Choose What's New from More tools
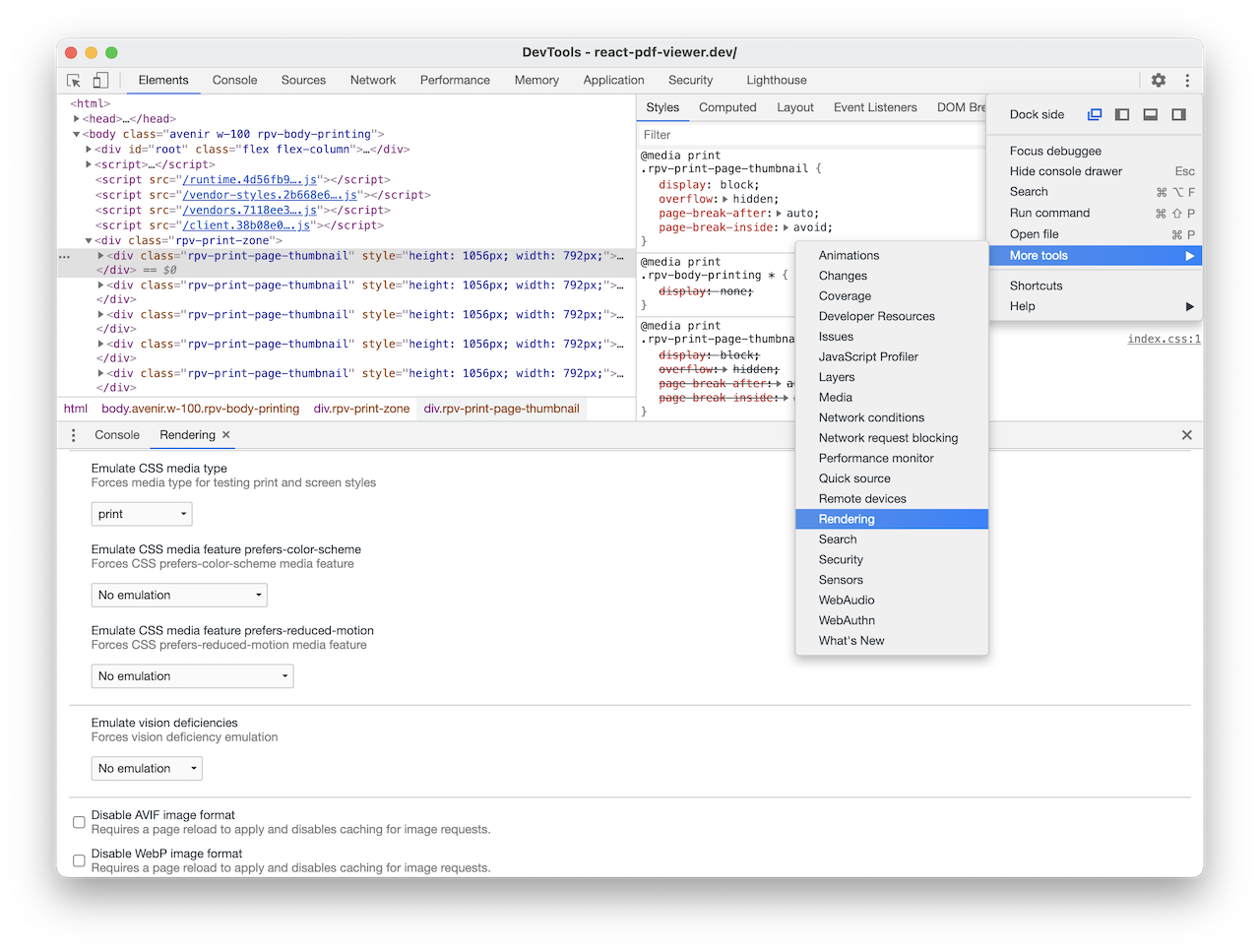 (892, 641)
